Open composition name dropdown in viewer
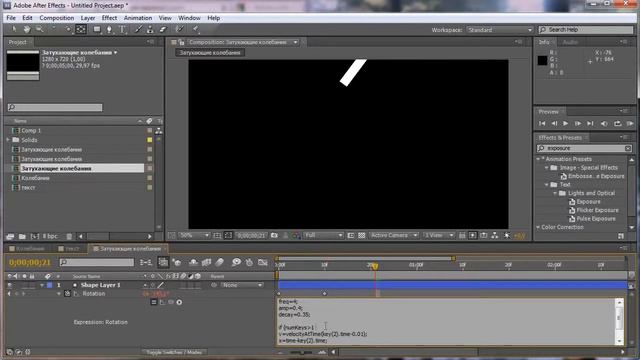This screenshot has height=360, width=640. [x=296, y=42]
